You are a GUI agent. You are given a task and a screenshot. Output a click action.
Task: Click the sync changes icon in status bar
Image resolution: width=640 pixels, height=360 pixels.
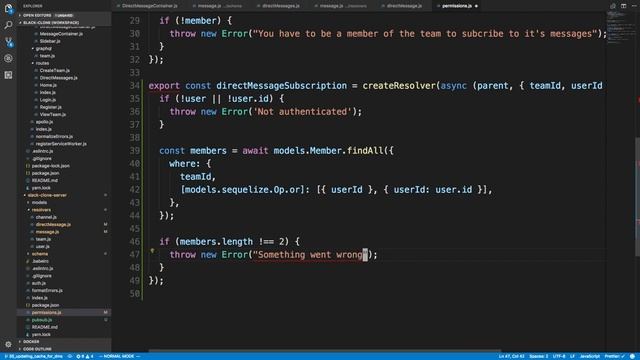[70, 356]
